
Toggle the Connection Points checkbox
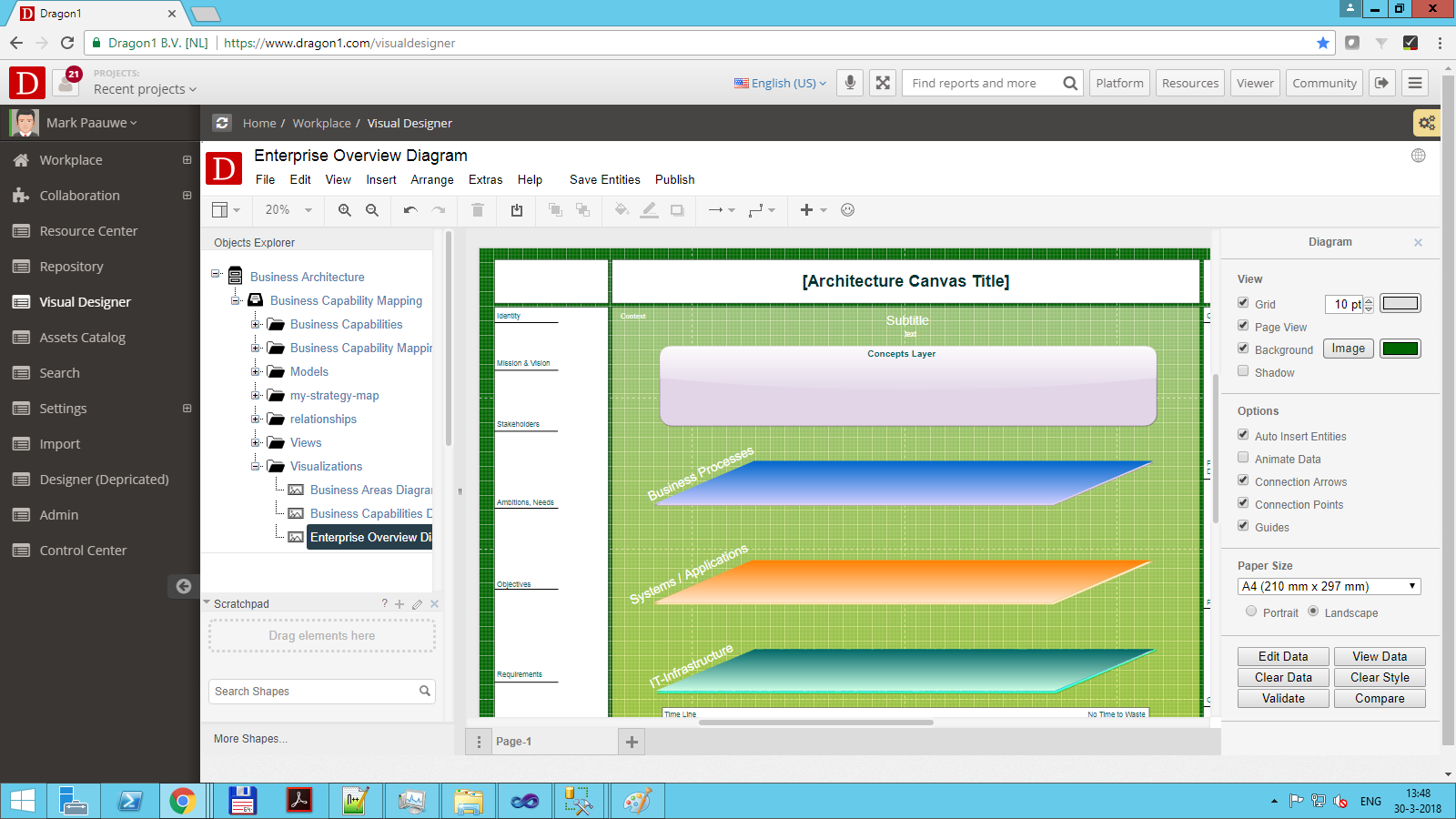tap(1243, 503)
